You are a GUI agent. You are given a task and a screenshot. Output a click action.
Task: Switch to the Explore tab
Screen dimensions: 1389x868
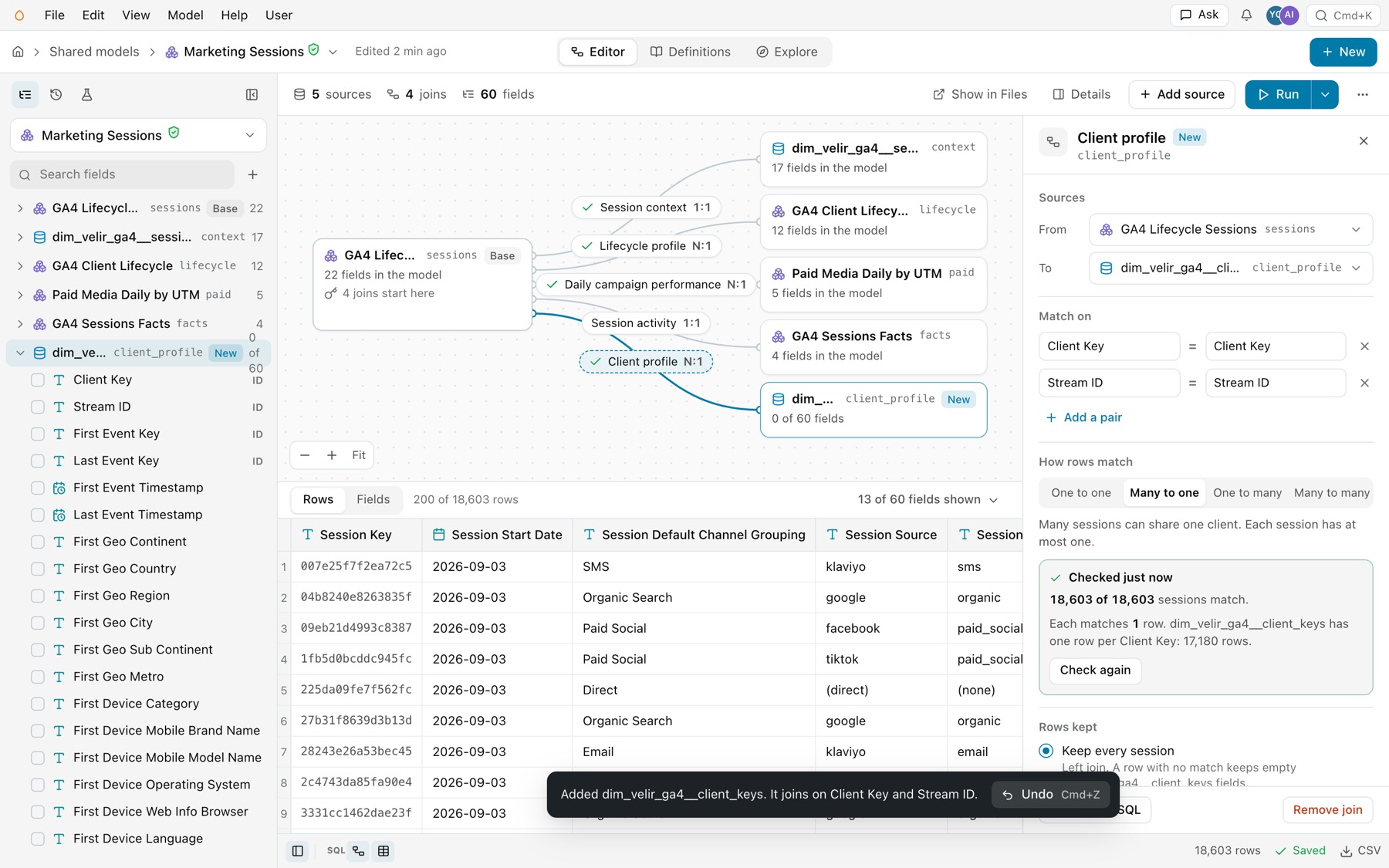click(786, 52)
